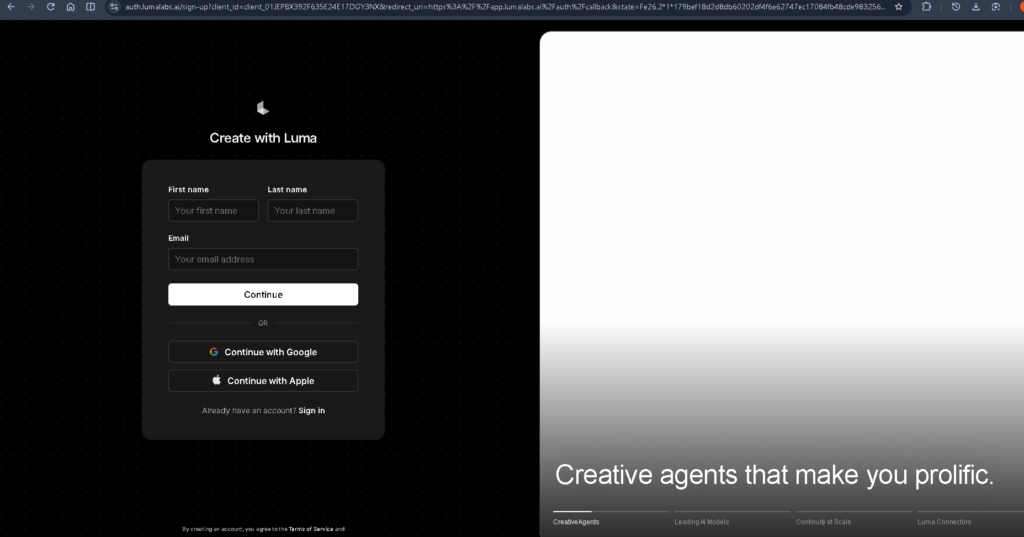
Task: Reload the page with the refresh icon
Action: click(x=51, y=7)
